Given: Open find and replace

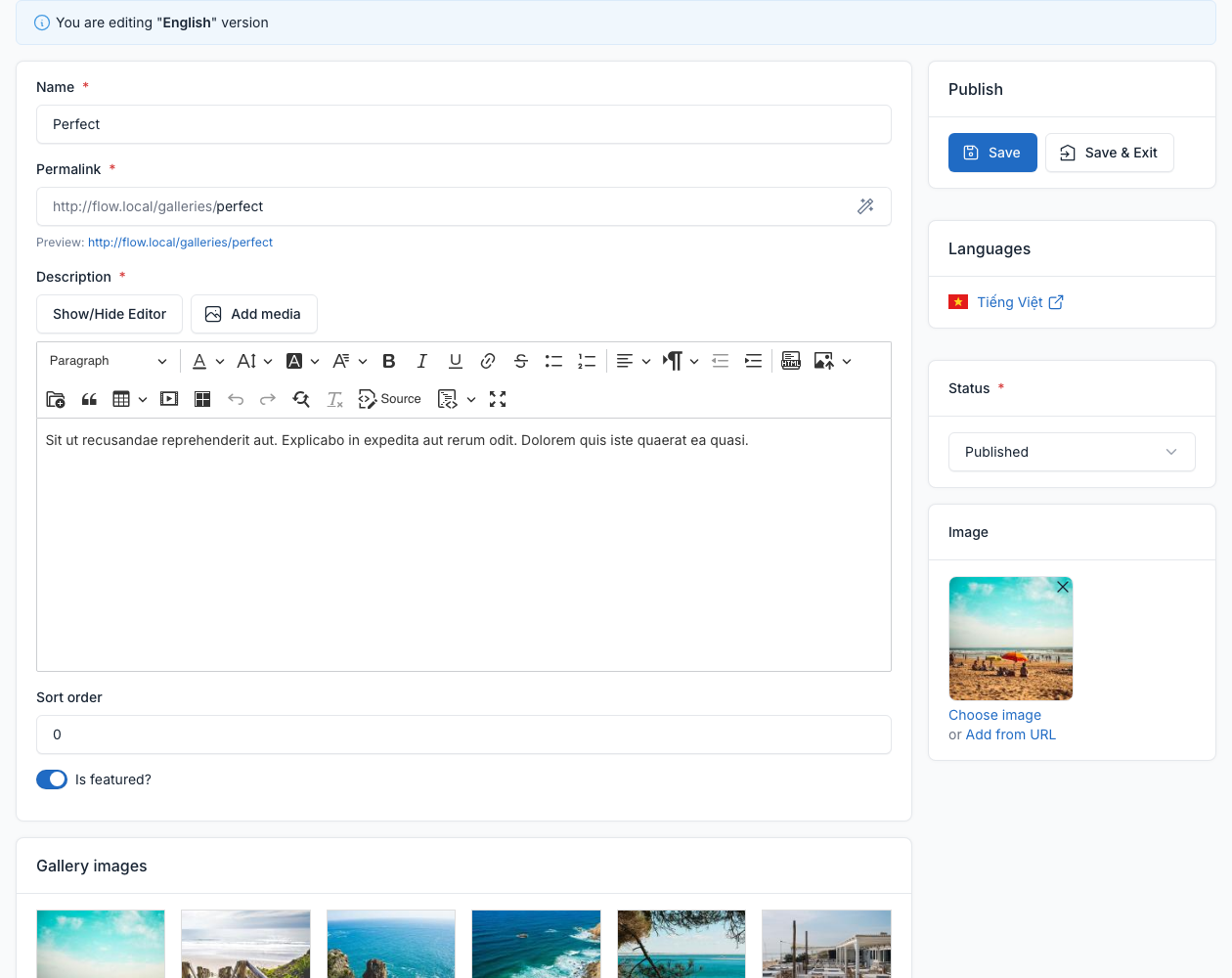Looking at the screenshot, I should pos(301,399).
